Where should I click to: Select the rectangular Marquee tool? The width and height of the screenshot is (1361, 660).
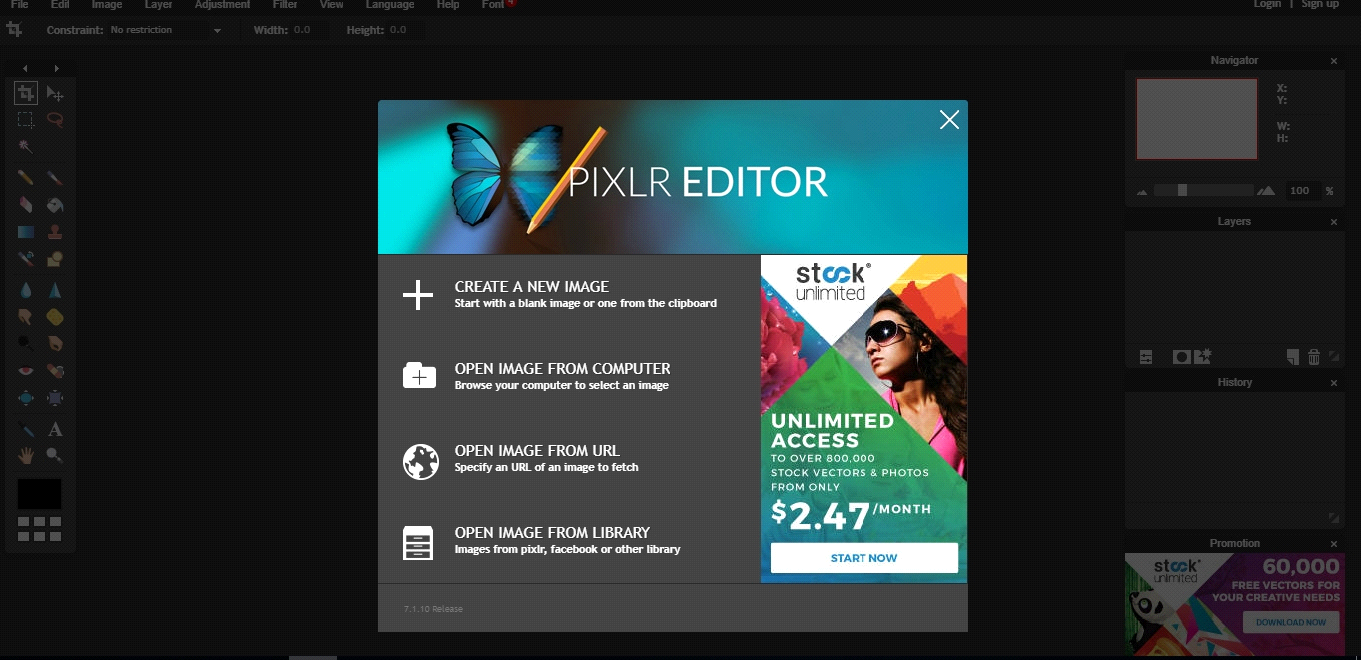tap(26, 120)
